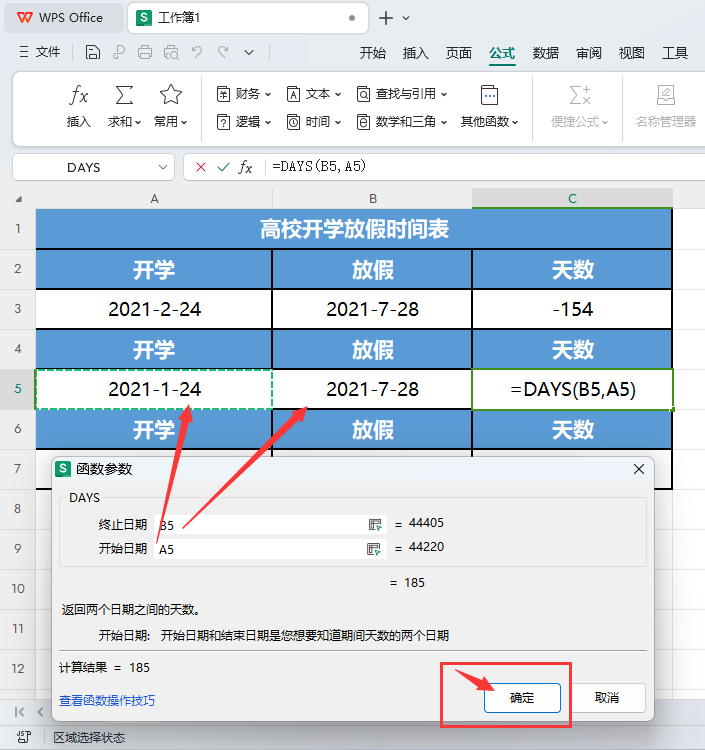Switch to the 工具 ribbon tab
The width and height of the screenshot is (705, 750).
[674, 53]
